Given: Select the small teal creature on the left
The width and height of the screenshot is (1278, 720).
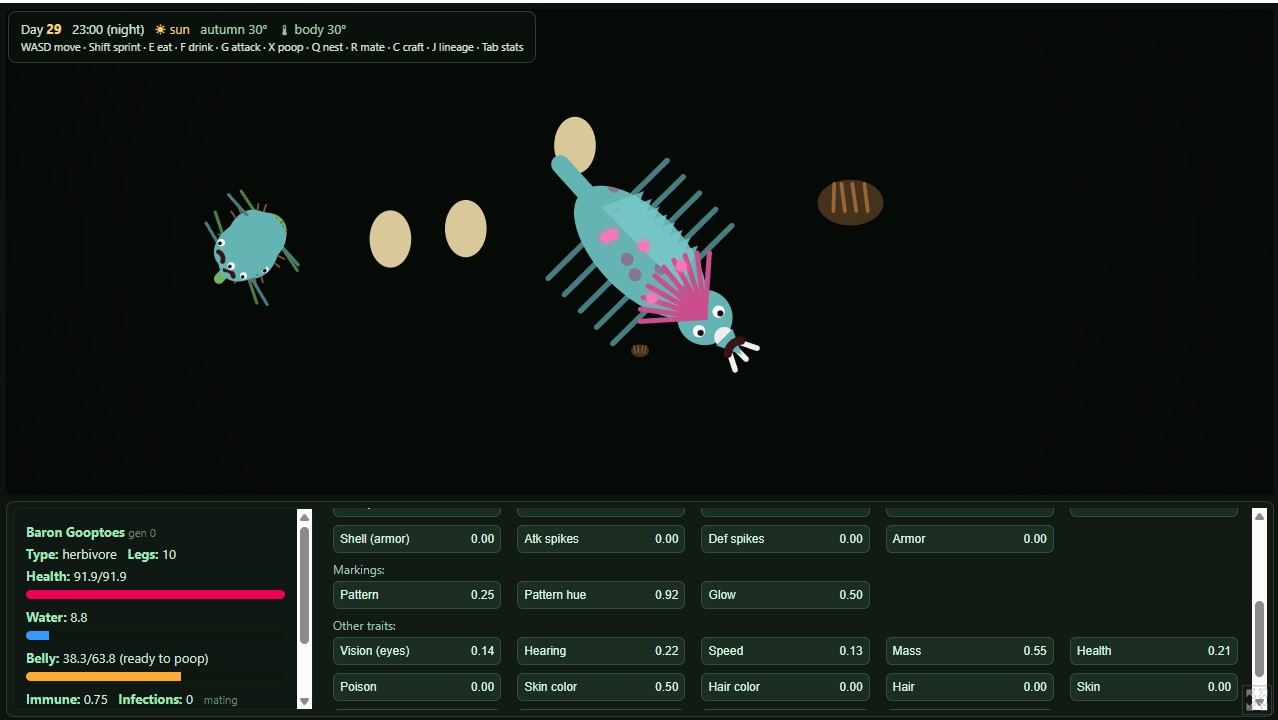Looking at the screenshot, I should [x=251, y=247].
